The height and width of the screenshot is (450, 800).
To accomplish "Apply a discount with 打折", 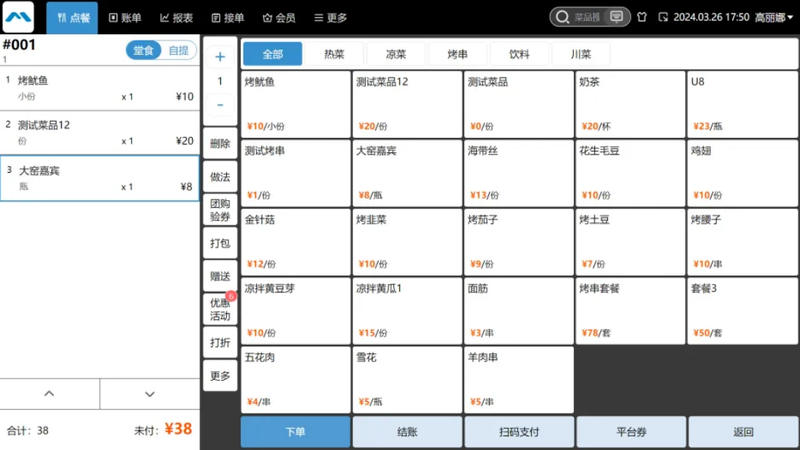I will tap(220, 343).
